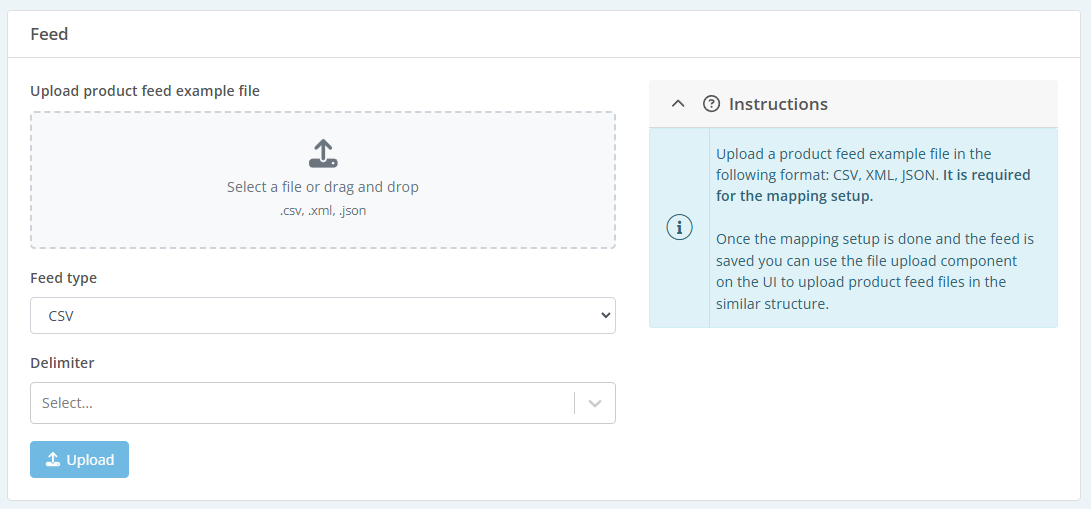Click the help question-mark icon beside Instructions

coord(711,104)
